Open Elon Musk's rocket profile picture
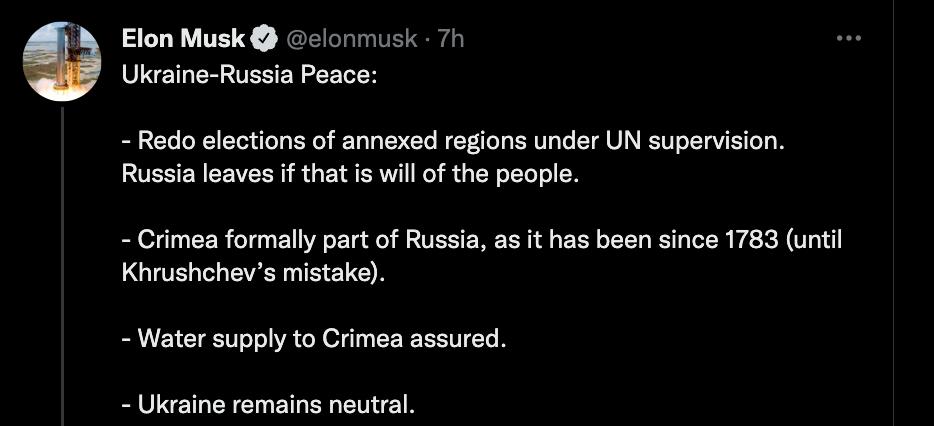The image size is (934, 426). pyautogui.click(x=61, y=62)
